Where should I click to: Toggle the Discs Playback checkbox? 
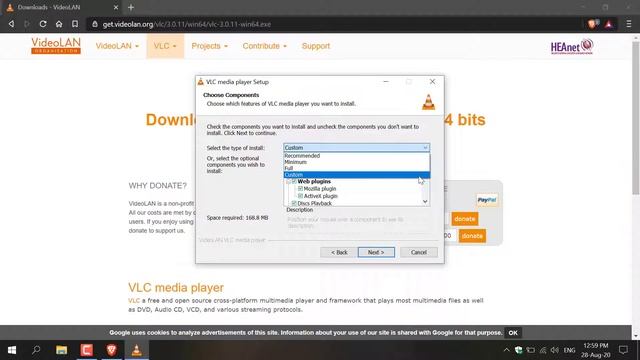point(294,203)
